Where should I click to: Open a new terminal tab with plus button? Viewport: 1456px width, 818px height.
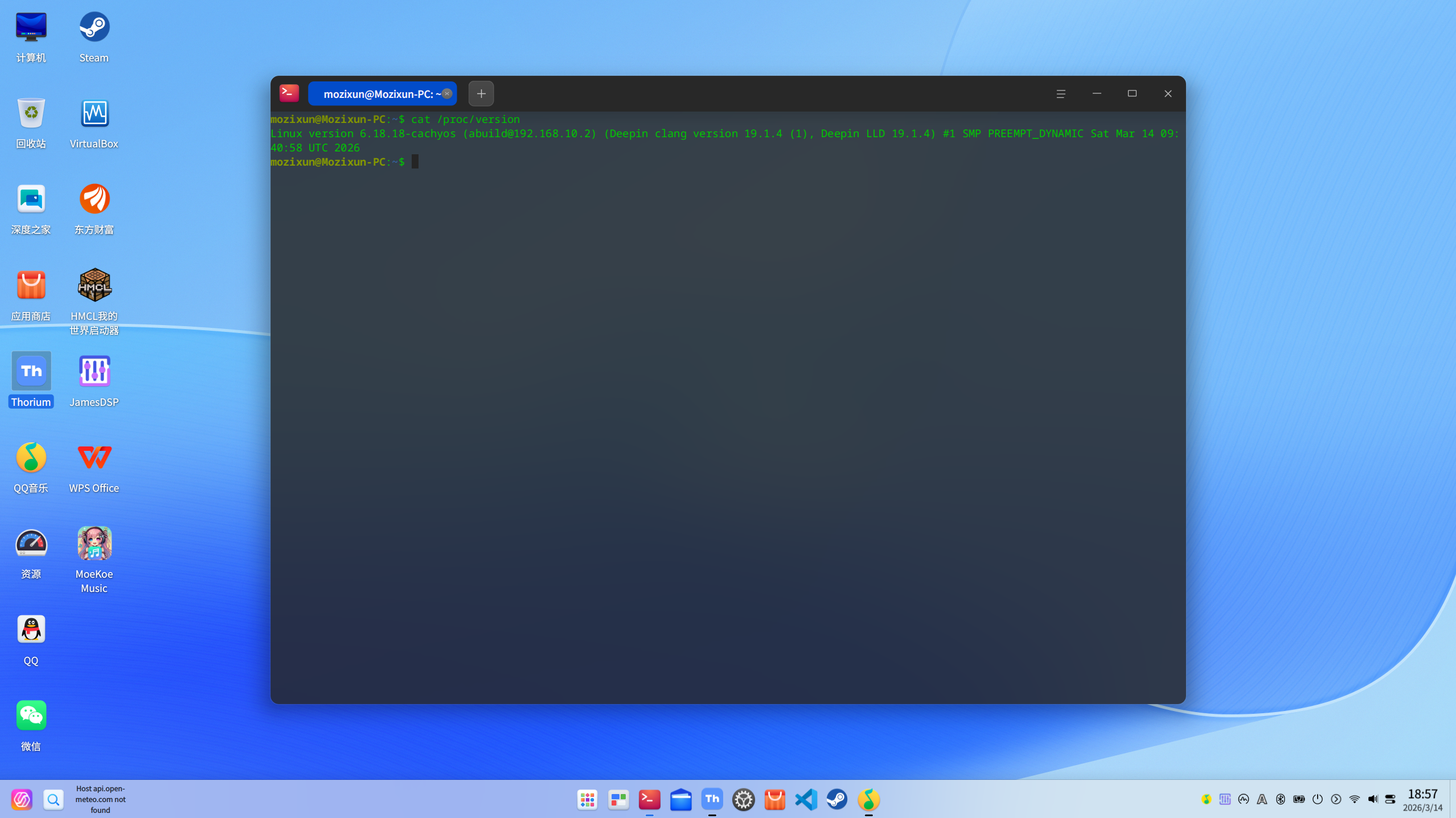[x=481, y=93]
